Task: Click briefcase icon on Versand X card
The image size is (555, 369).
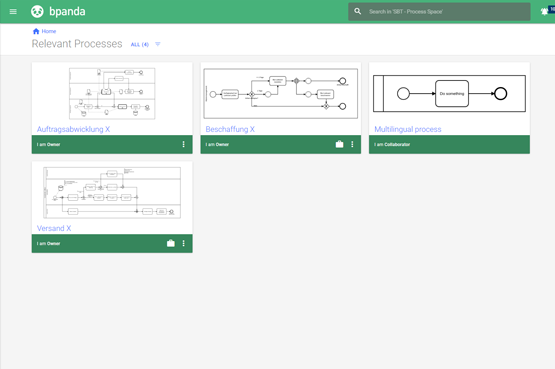Action: tap(171, 243)
